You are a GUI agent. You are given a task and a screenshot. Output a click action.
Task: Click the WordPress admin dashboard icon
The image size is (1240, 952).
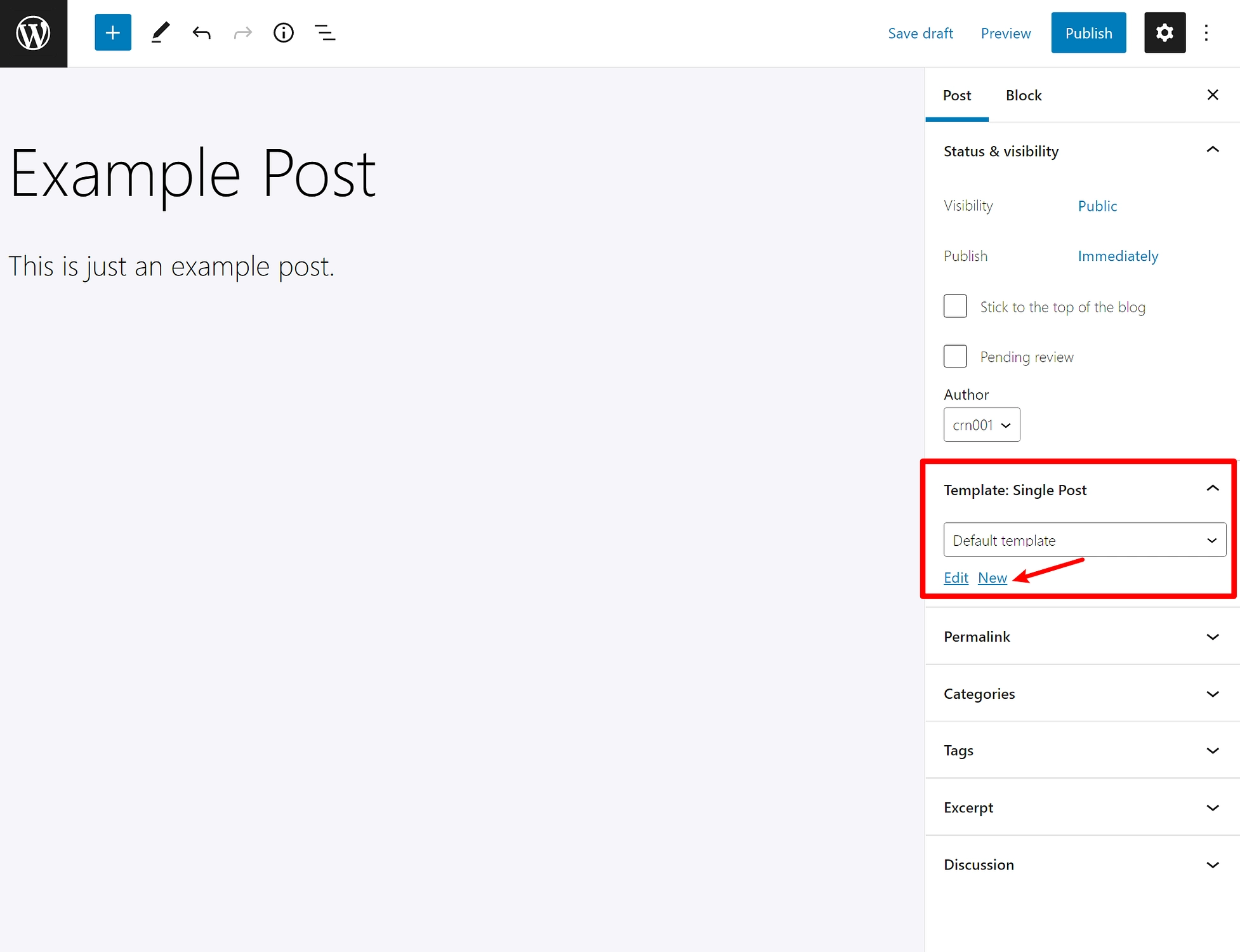34,33
